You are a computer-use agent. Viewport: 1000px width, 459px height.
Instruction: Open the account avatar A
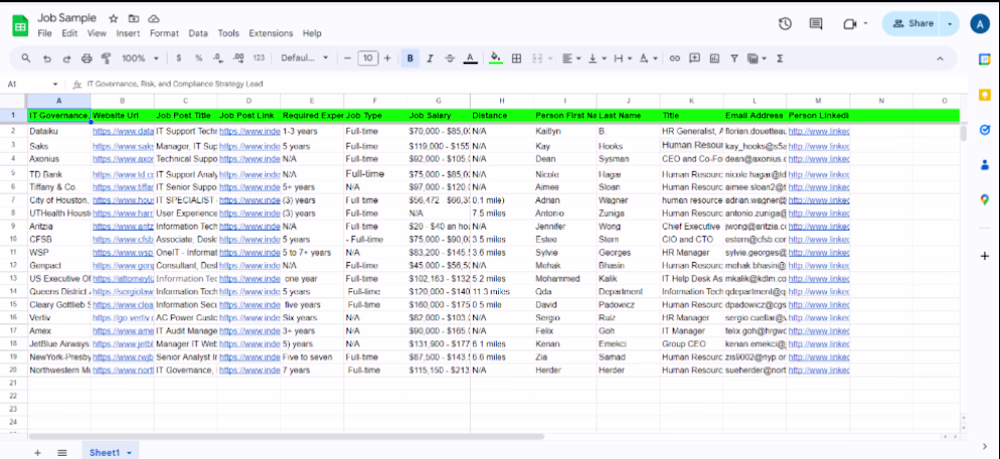[979, 24]
